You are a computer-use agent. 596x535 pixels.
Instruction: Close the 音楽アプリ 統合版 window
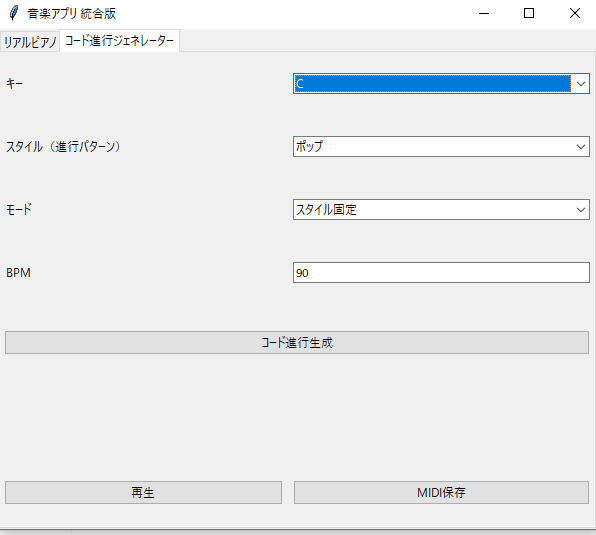click(575, 13)
